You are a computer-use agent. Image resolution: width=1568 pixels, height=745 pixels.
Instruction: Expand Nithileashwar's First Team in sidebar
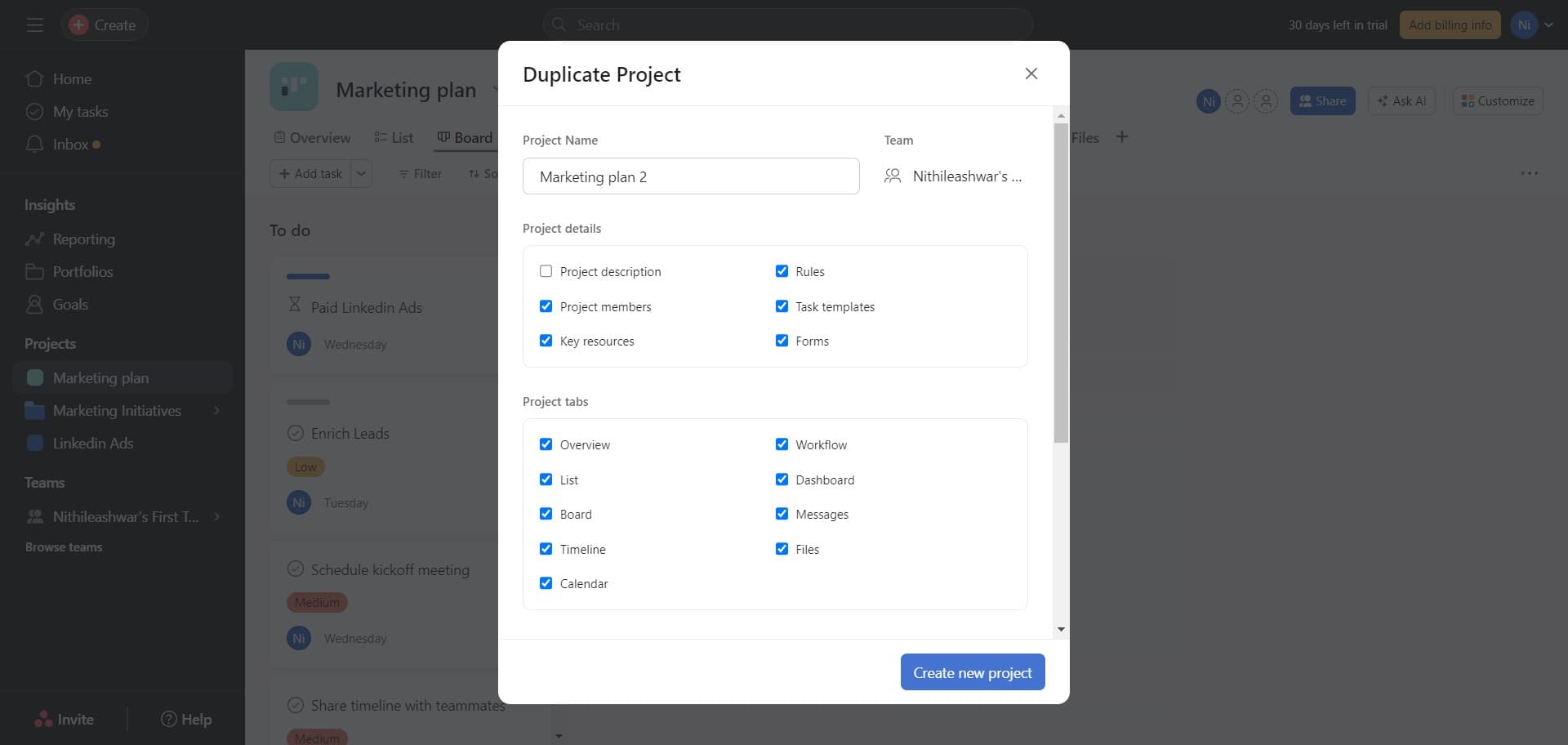[x=216, y=516]
